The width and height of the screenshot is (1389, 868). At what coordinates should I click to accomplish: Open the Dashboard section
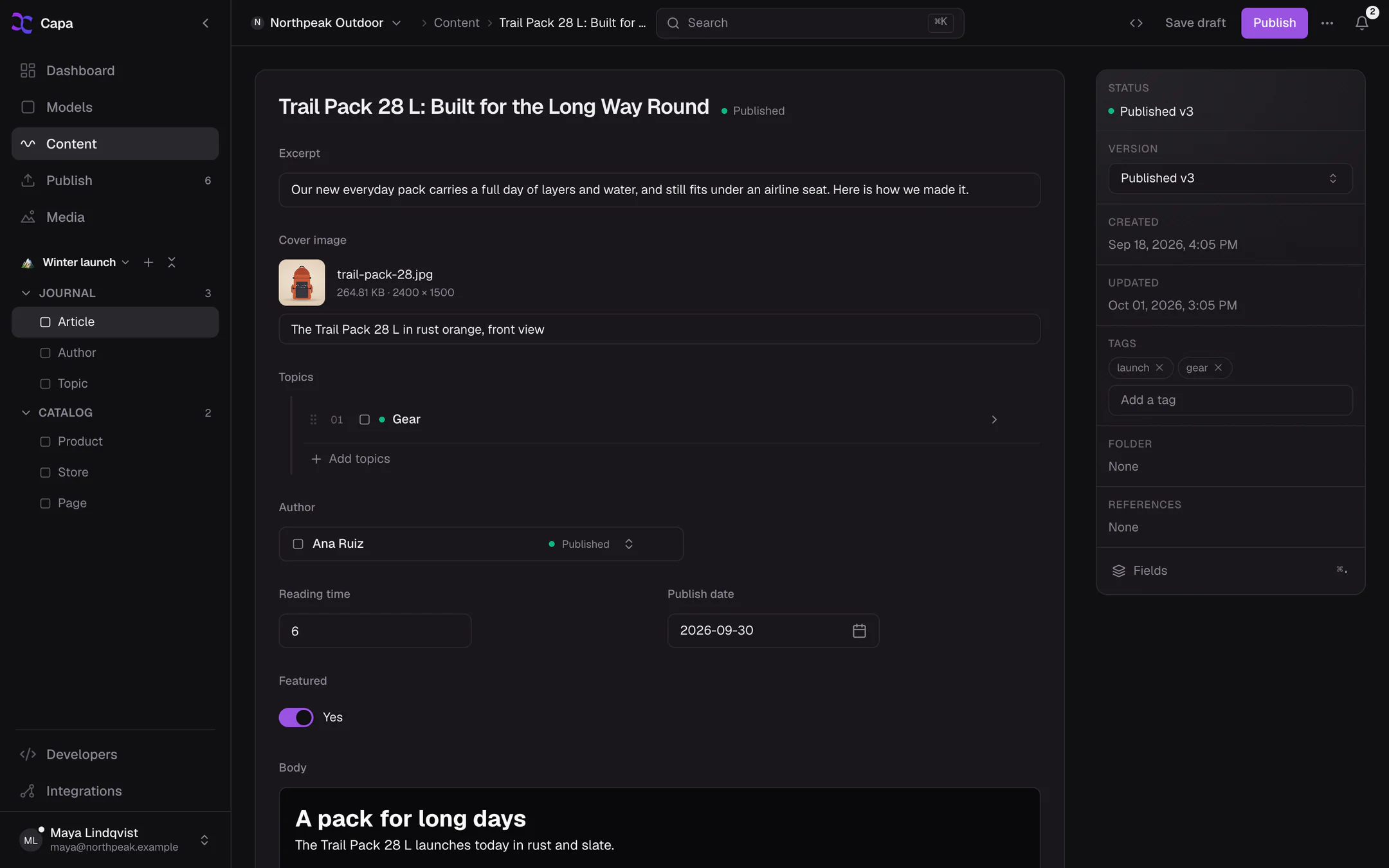115,71
